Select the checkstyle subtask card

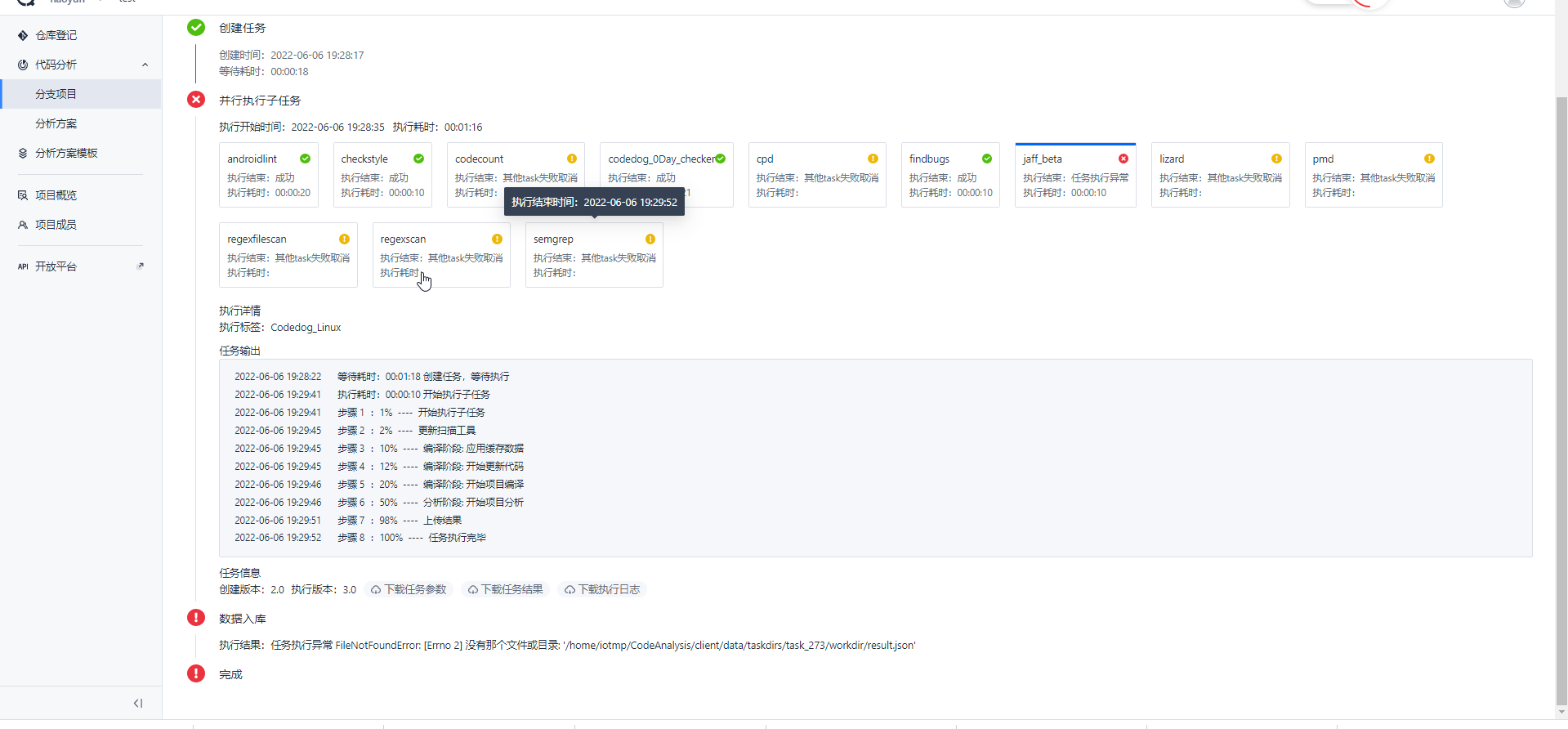click(382, 175)
